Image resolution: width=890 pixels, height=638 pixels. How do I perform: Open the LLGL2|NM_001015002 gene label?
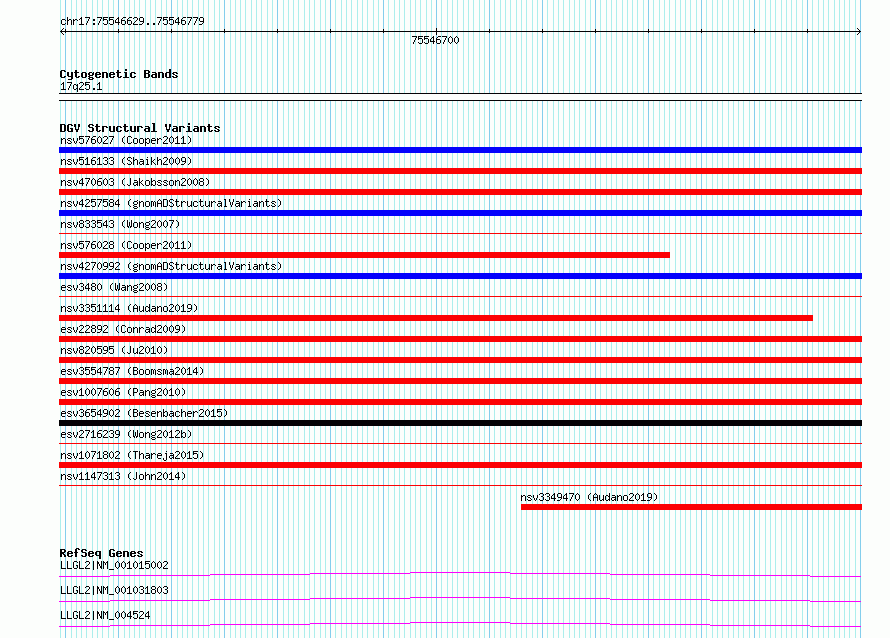(x=114, y=565)
